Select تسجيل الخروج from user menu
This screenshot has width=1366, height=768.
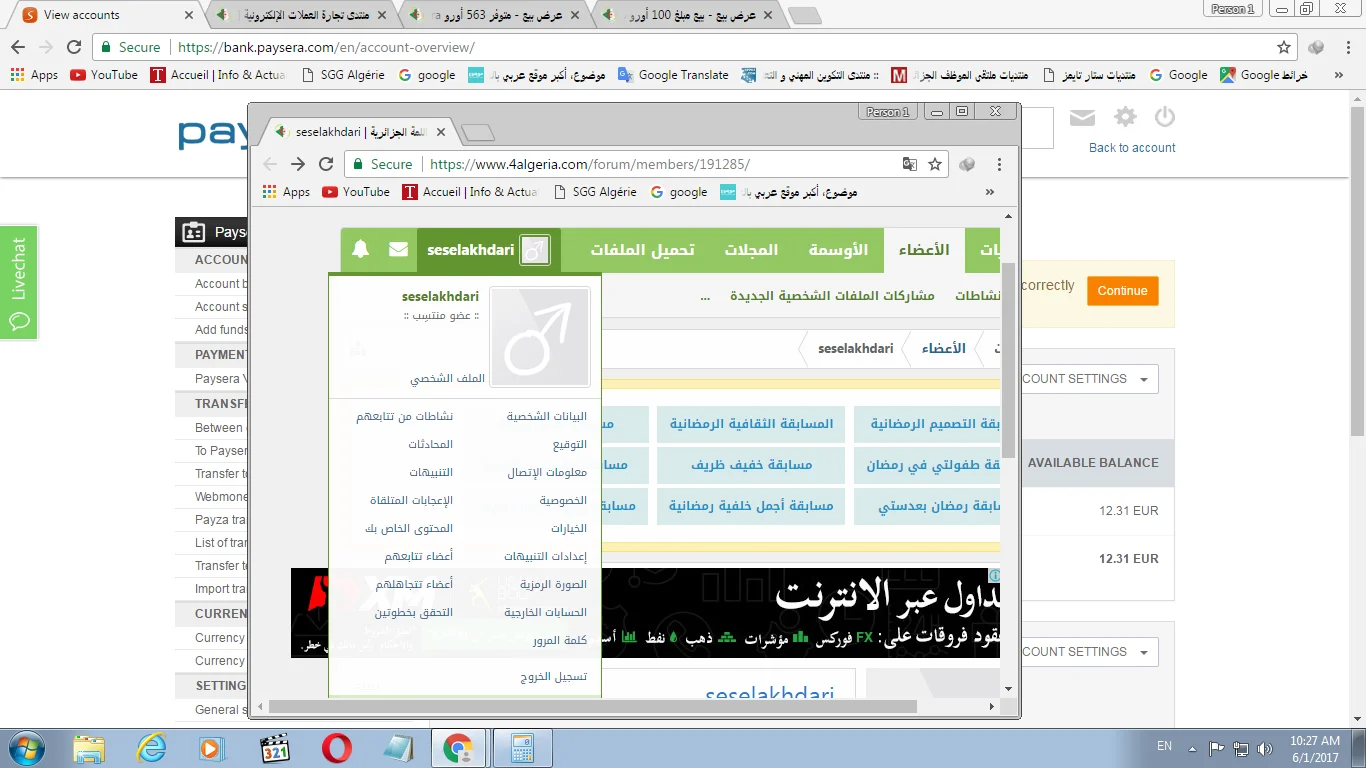[553, 677]
